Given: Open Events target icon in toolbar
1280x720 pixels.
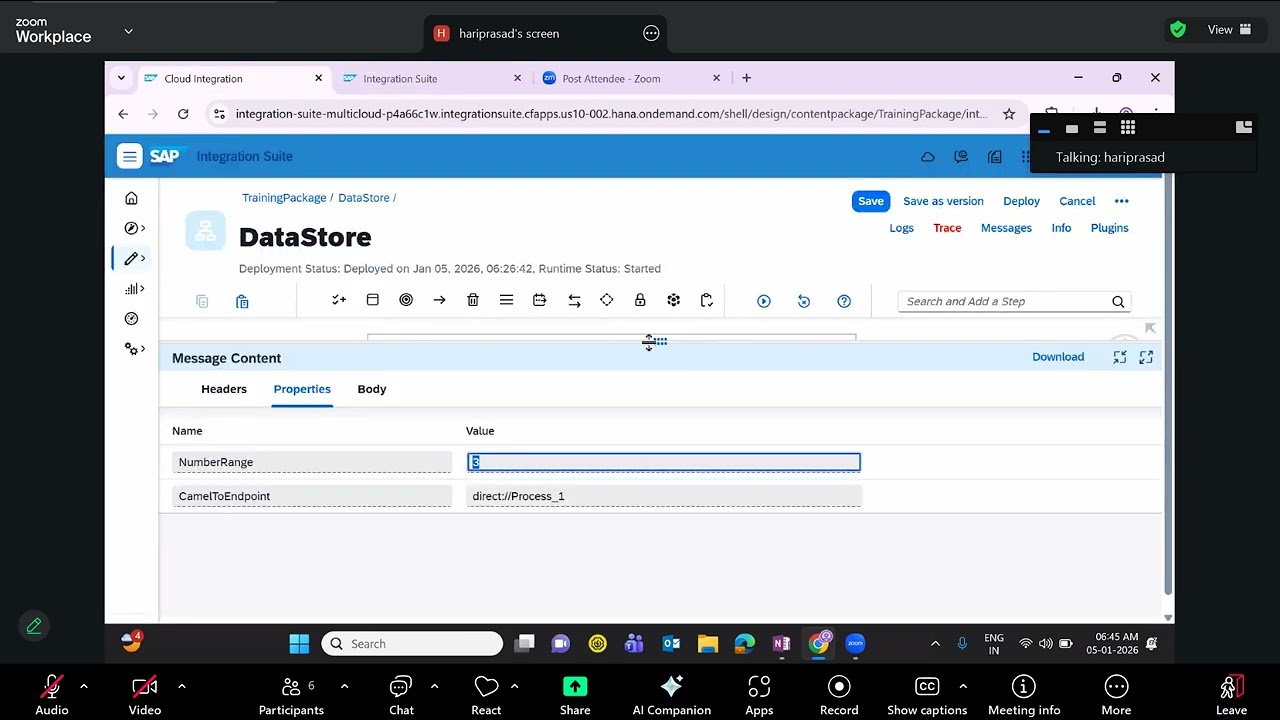Looking at the screenshot, I should point(406,300).
